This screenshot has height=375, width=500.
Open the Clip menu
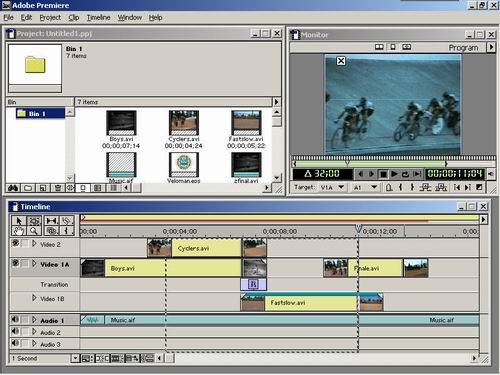point(74,17)
